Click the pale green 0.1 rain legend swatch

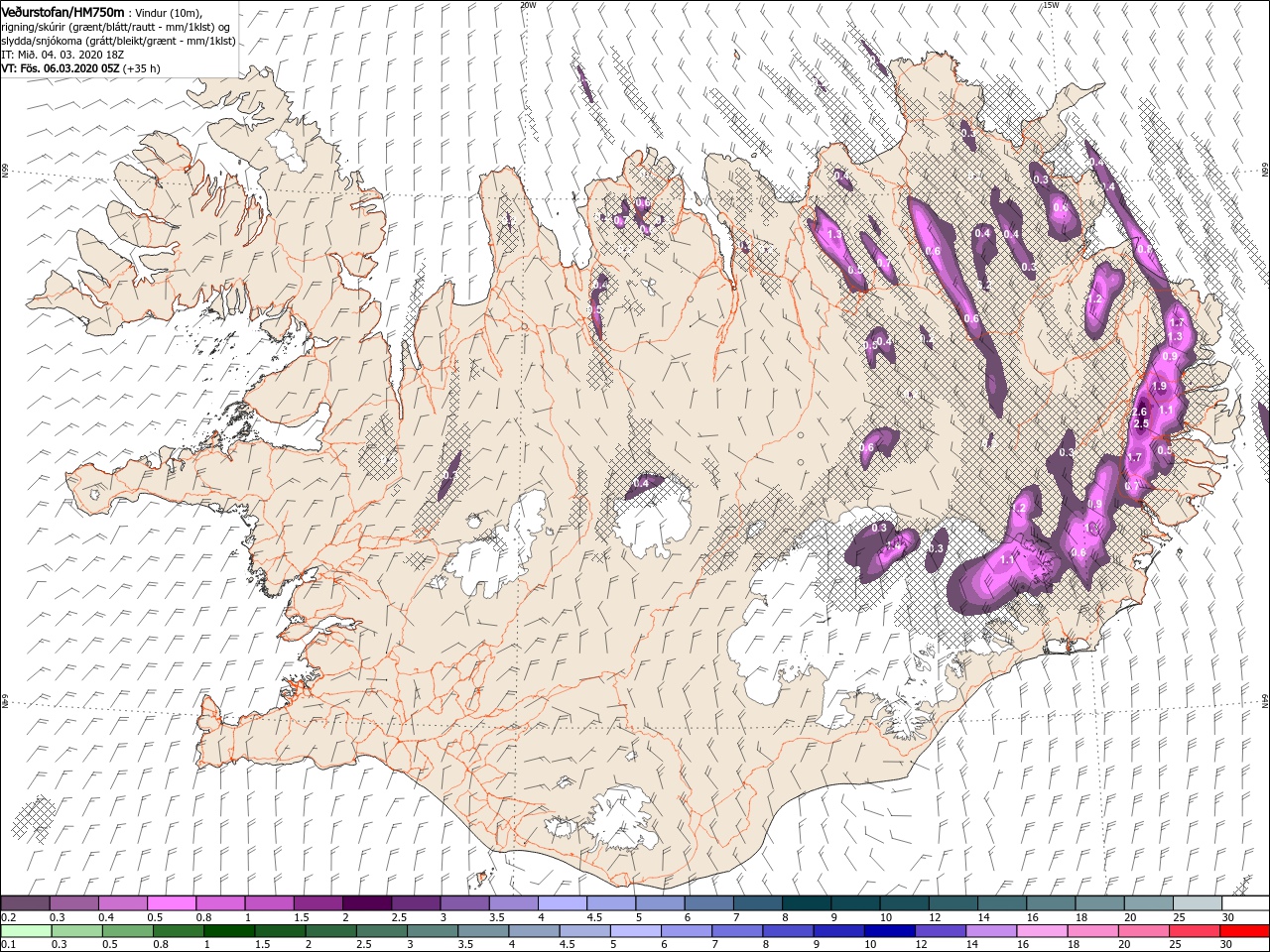pyautogui.click(x=26, y=931)
